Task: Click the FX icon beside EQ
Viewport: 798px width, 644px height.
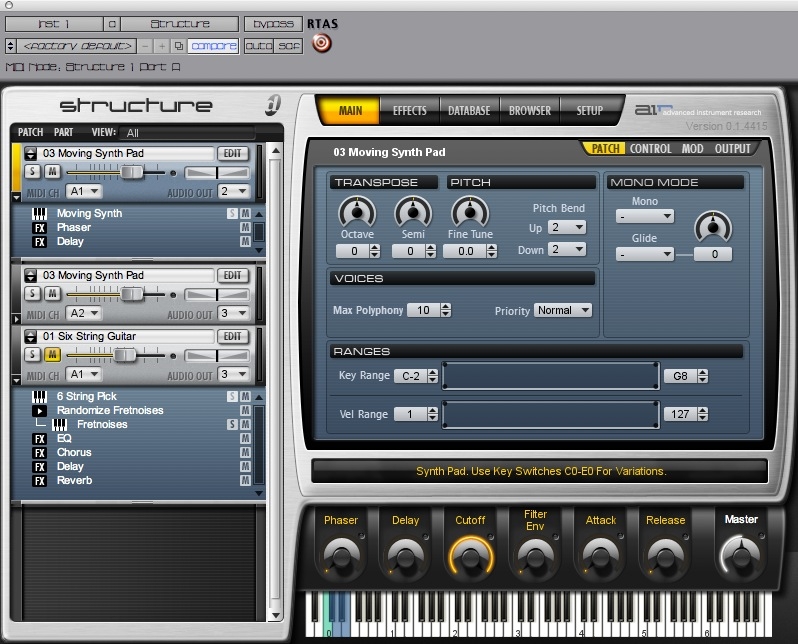Action: (x=39, y=439)
